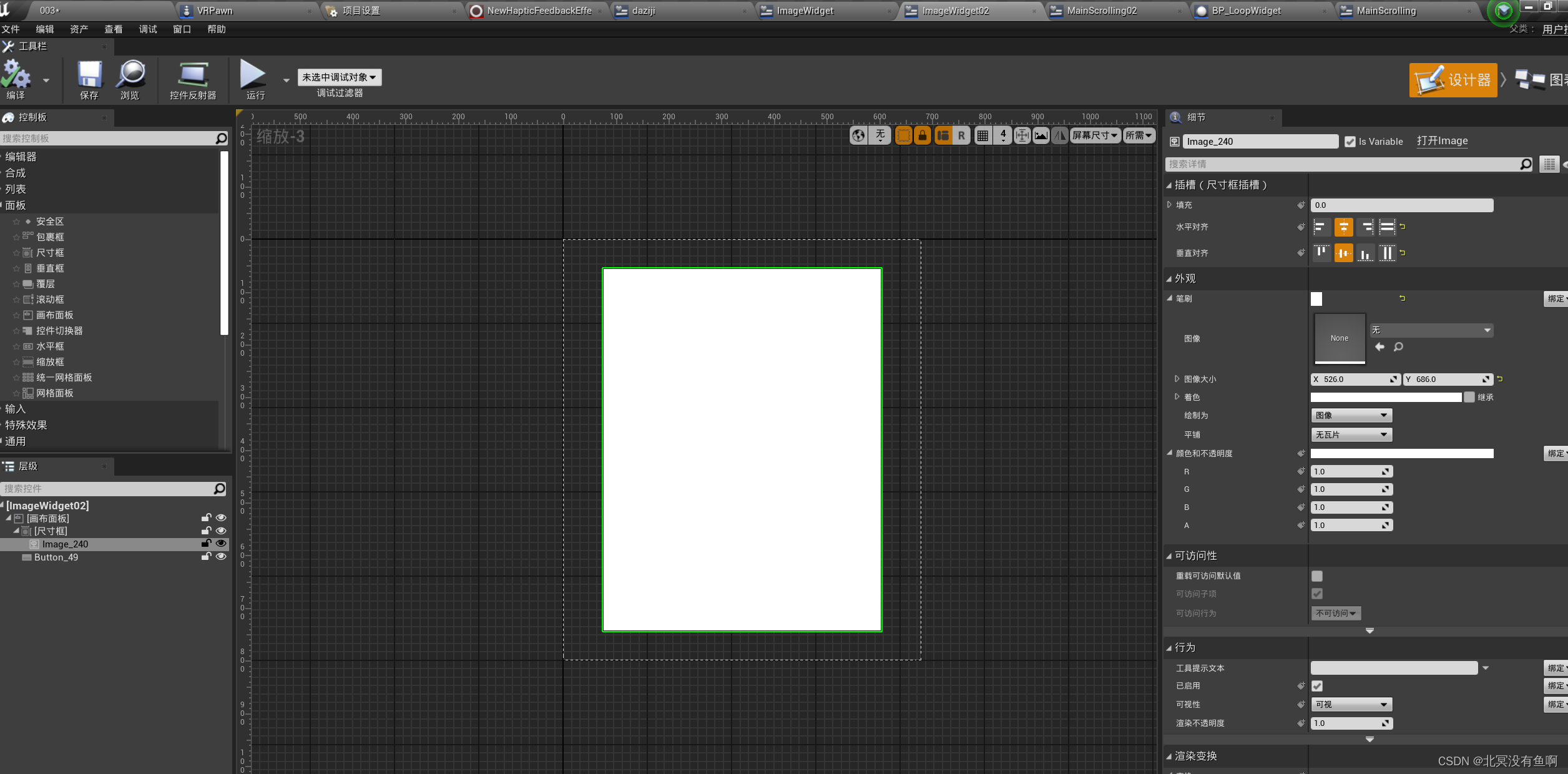
Task: Hide Image_240 using its eye icon
Action: [x=221, y=544]
